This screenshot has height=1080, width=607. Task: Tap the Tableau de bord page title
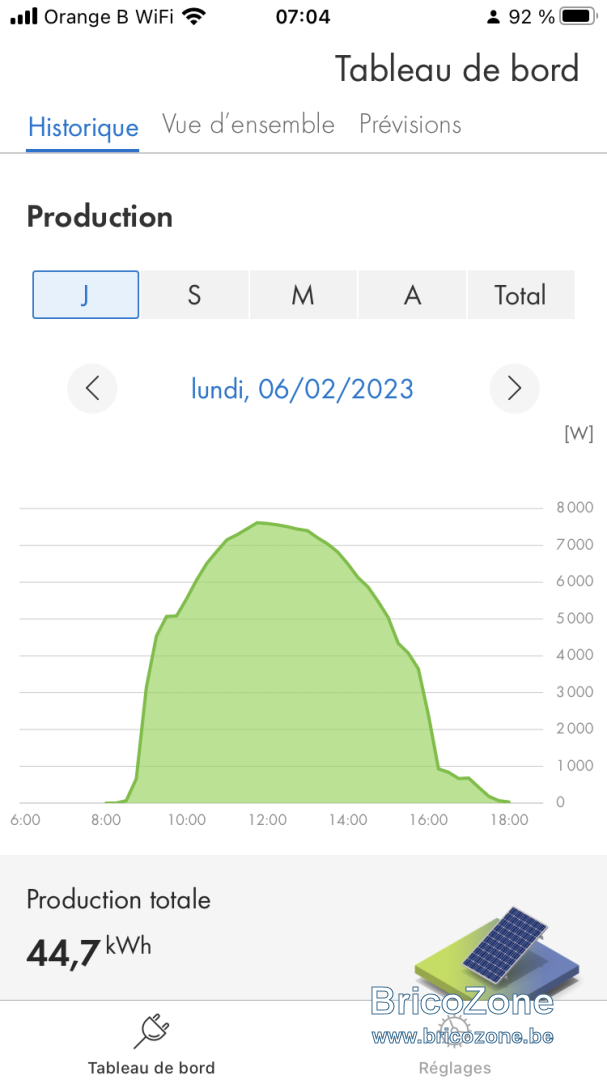[x=457, y=69]
